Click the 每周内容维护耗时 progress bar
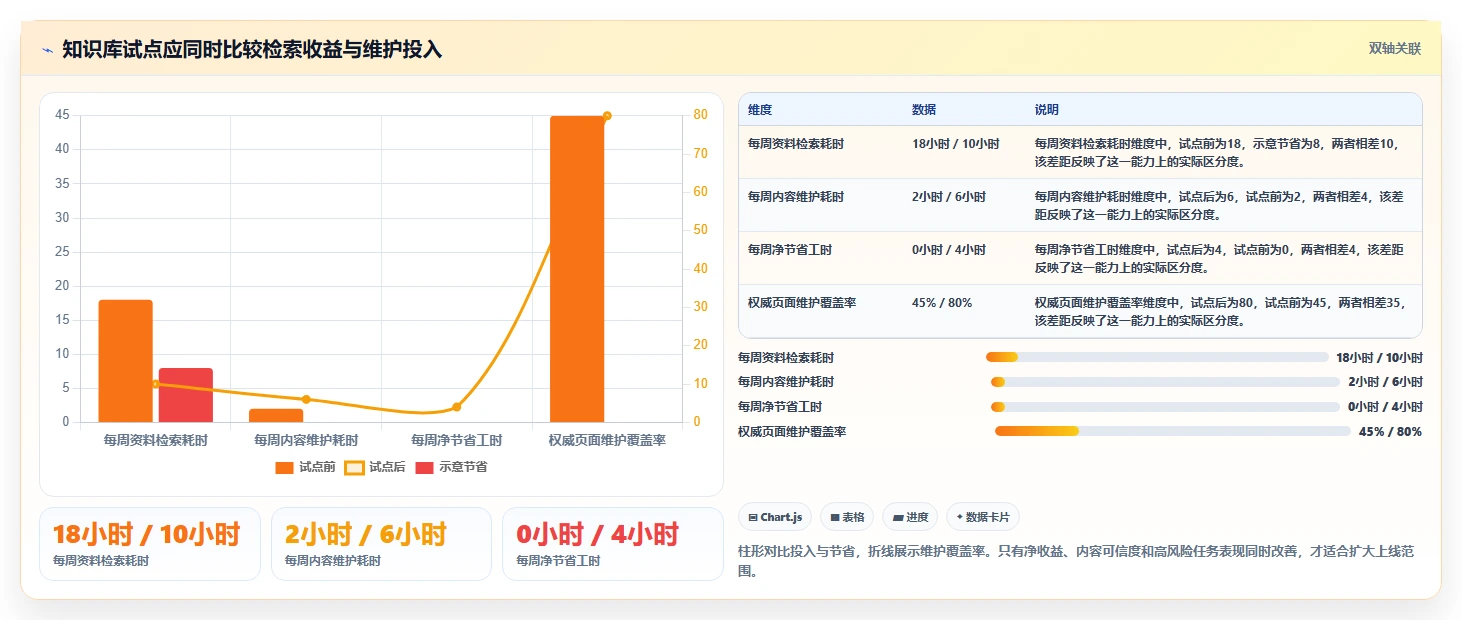Image resolution: width=1462 pixels, height=620 pixels. (x=1165, y=382)
